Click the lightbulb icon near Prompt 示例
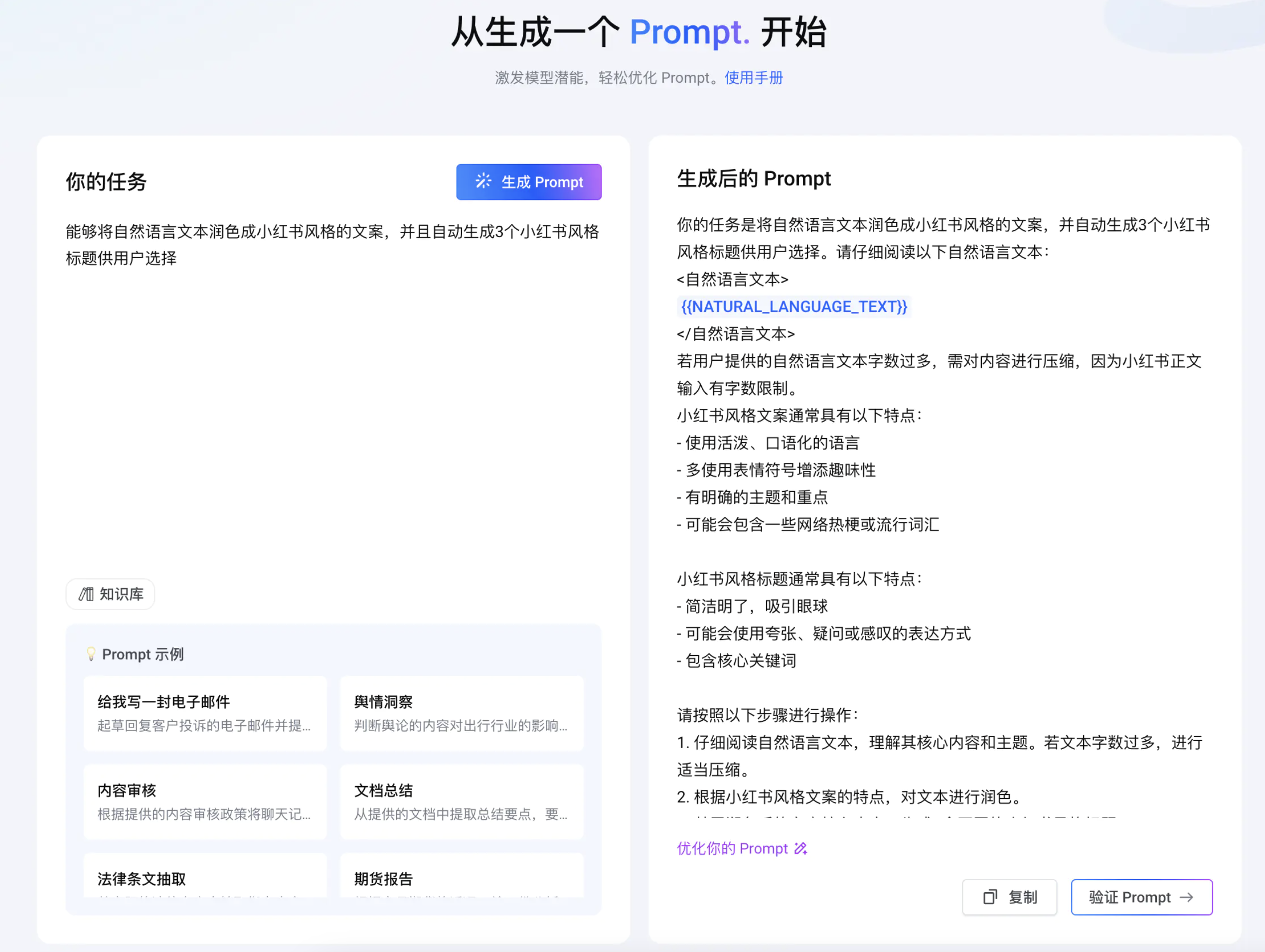The image size is (1265, 952). click(91, 653)
